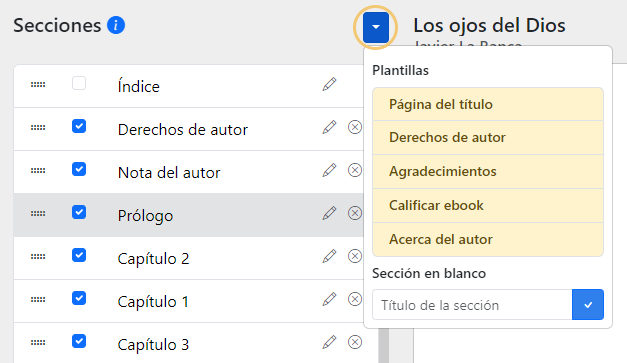
Task: Edit Capítulo 3 with the pencil icon
Action: (329, 342)
